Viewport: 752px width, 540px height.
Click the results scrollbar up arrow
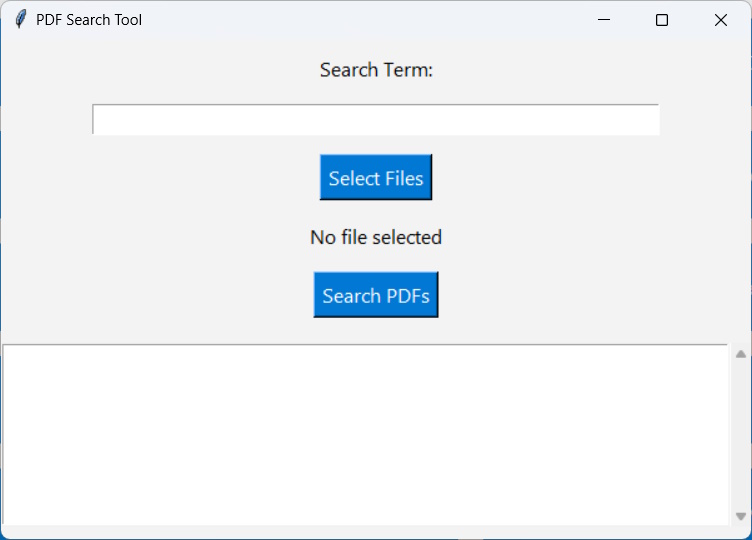[740, 354]
